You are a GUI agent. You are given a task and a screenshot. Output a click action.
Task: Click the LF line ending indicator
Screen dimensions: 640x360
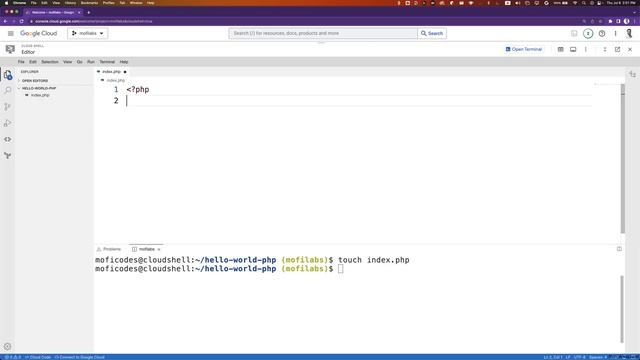[568, 357]
